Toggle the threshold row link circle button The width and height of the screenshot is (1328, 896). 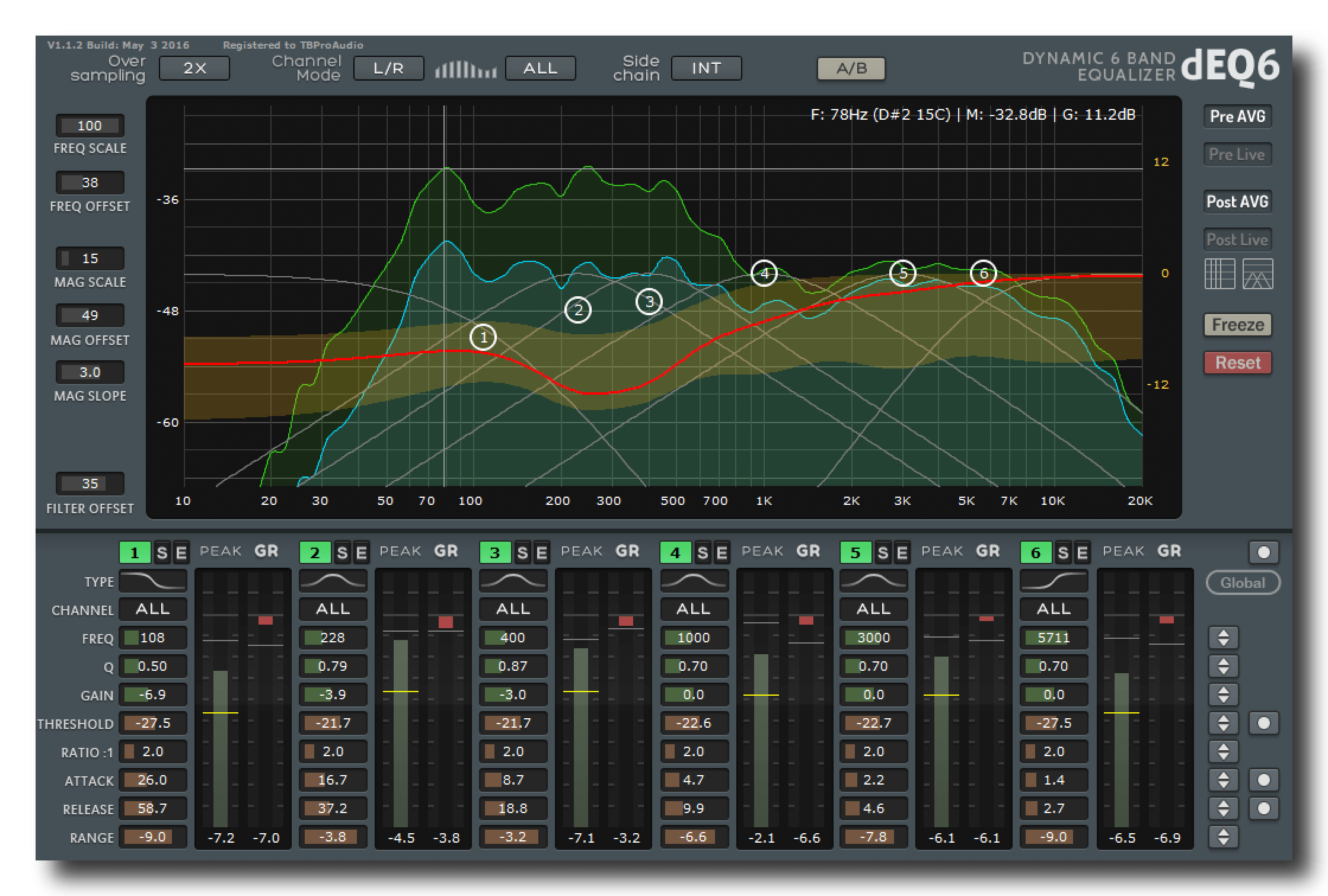[1263, 723]
